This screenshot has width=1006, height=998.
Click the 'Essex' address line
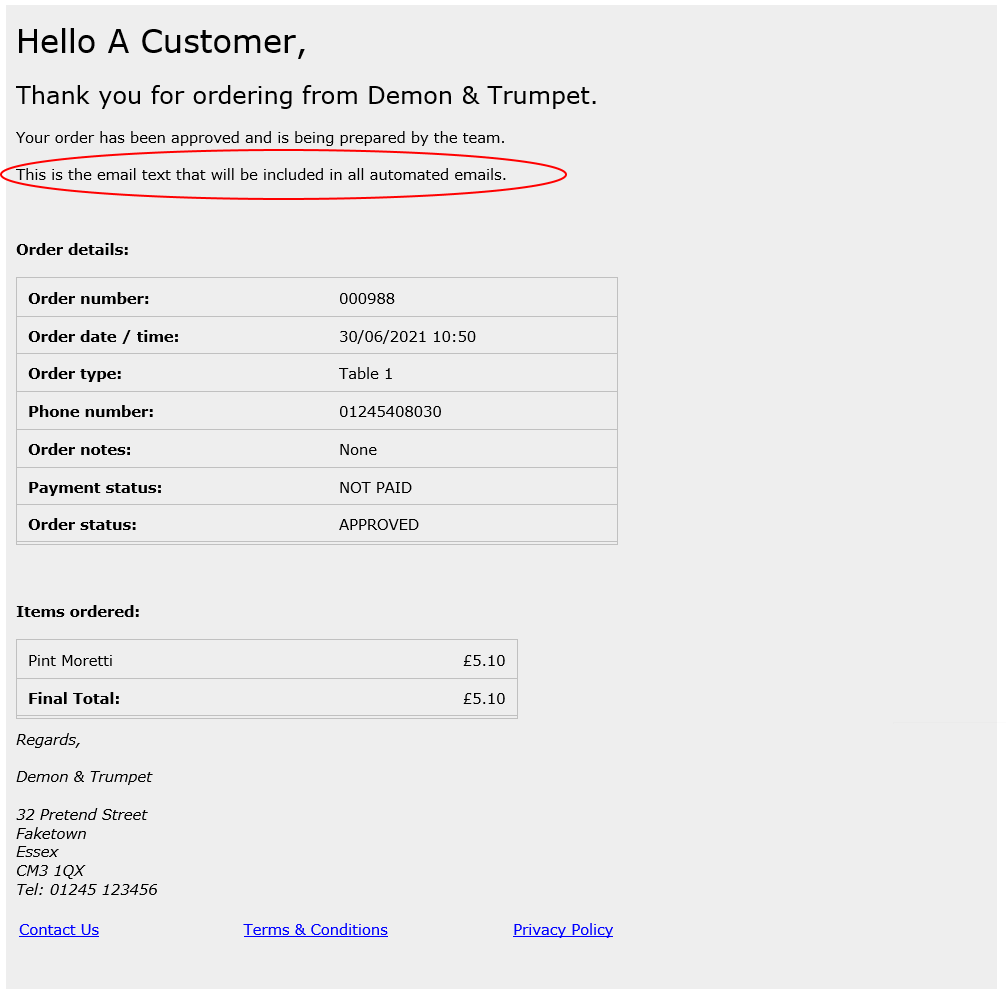tap(37, 852)
